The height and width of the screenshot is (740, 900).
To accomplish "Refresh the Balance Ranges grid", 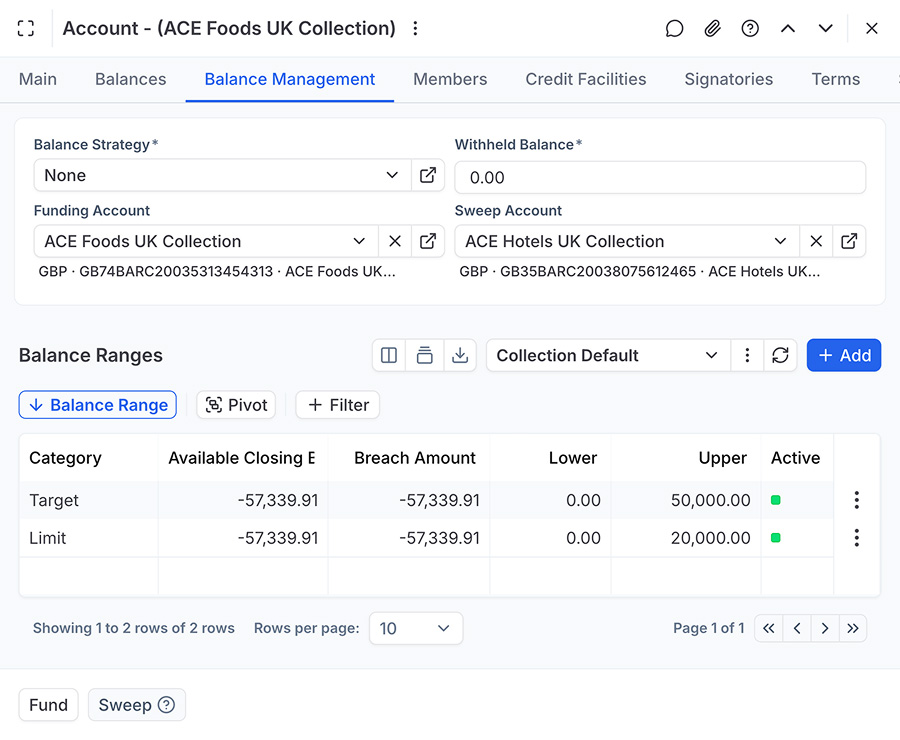I will point(781,355).
